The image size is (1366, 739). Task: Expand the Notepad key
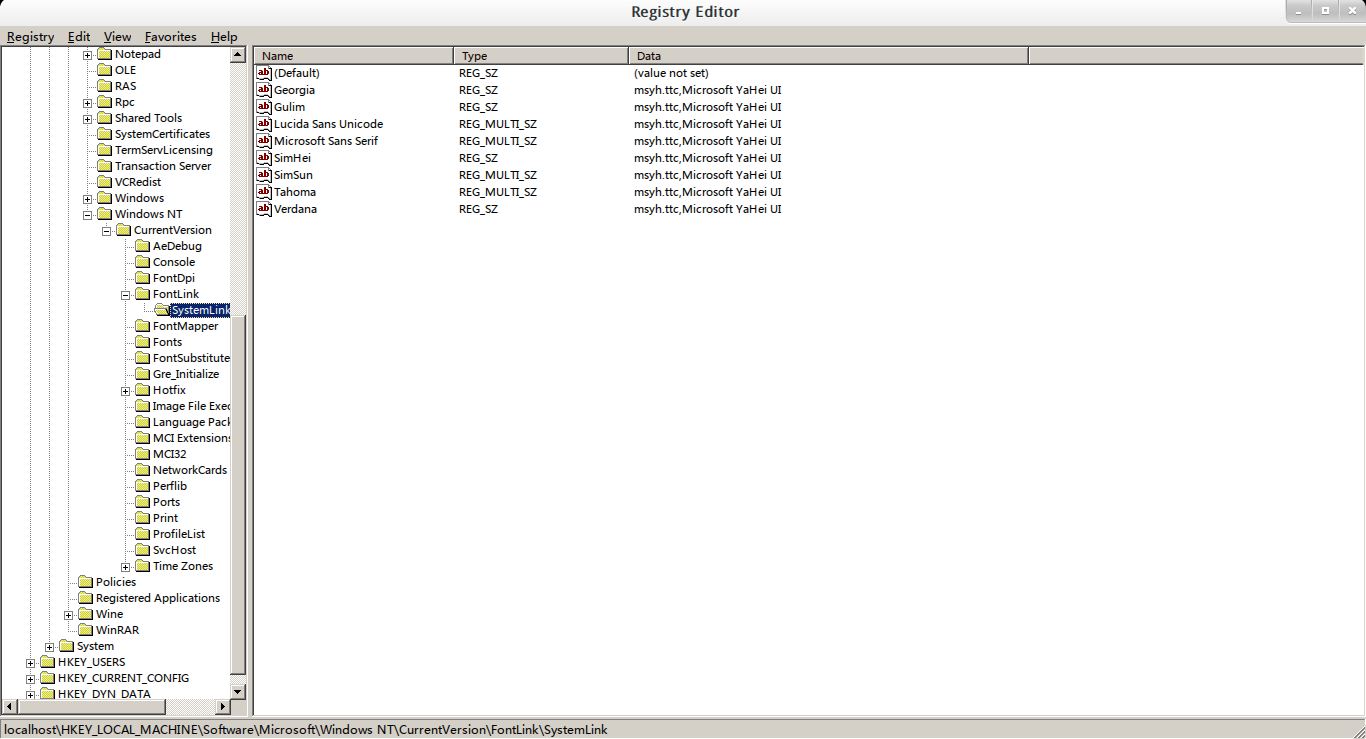(87, 55)
